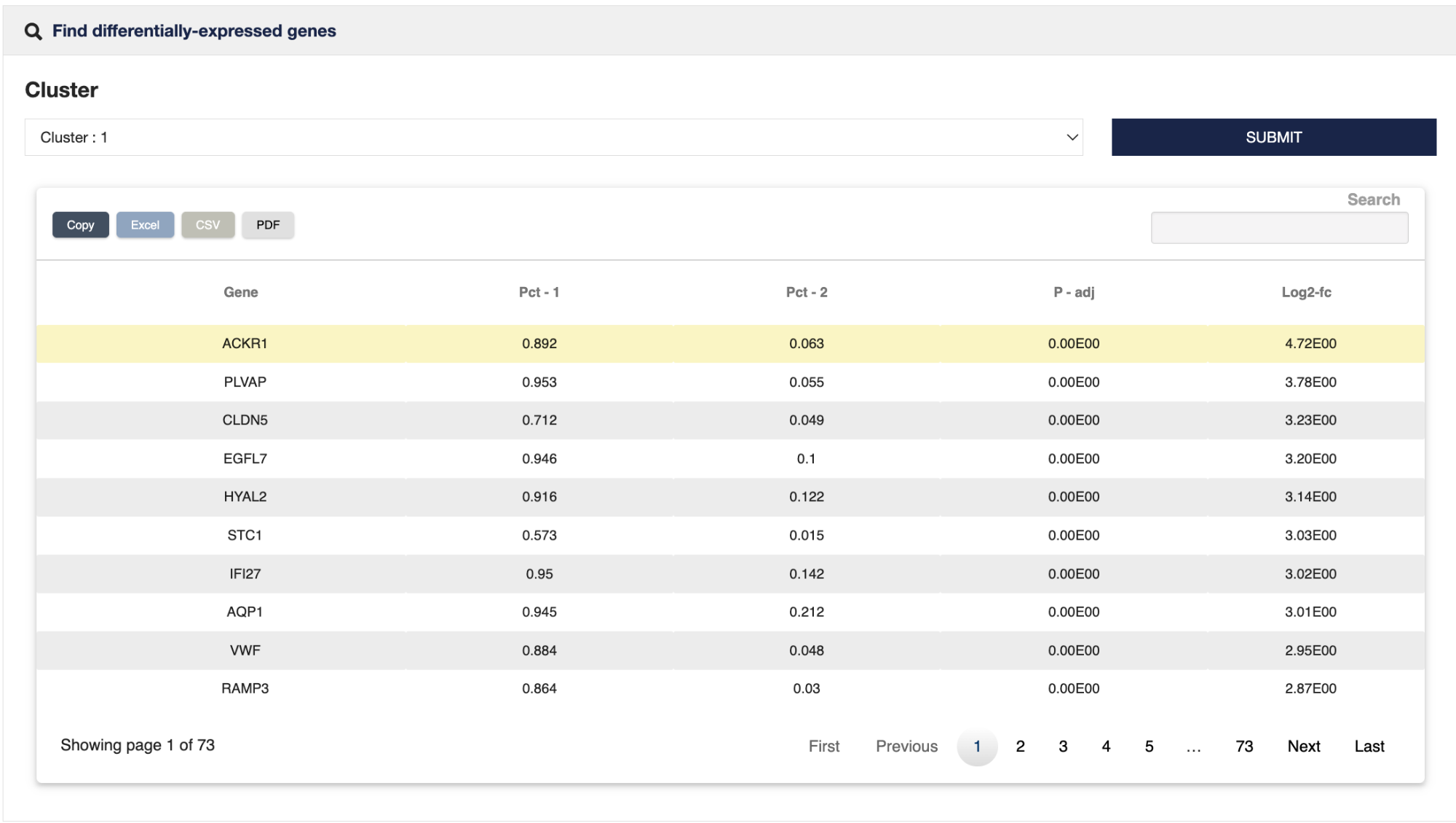This screenshot has width=1456, height=823.
Task: Copy table using Copy button
Action: coord(80,225)
